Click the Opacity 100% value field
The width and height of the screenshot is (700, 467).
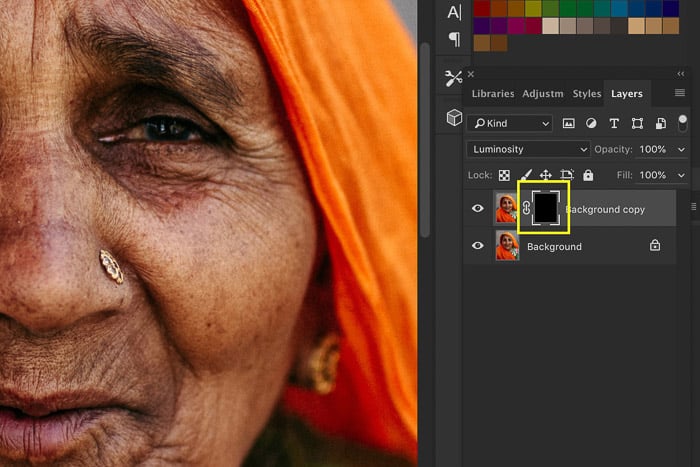click(x=653, y=150)
